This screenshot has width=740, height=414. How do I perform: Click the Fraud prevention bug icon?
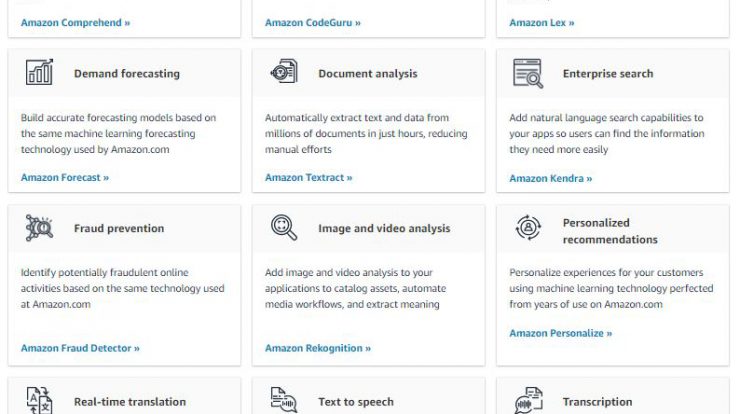pos(39,228)
